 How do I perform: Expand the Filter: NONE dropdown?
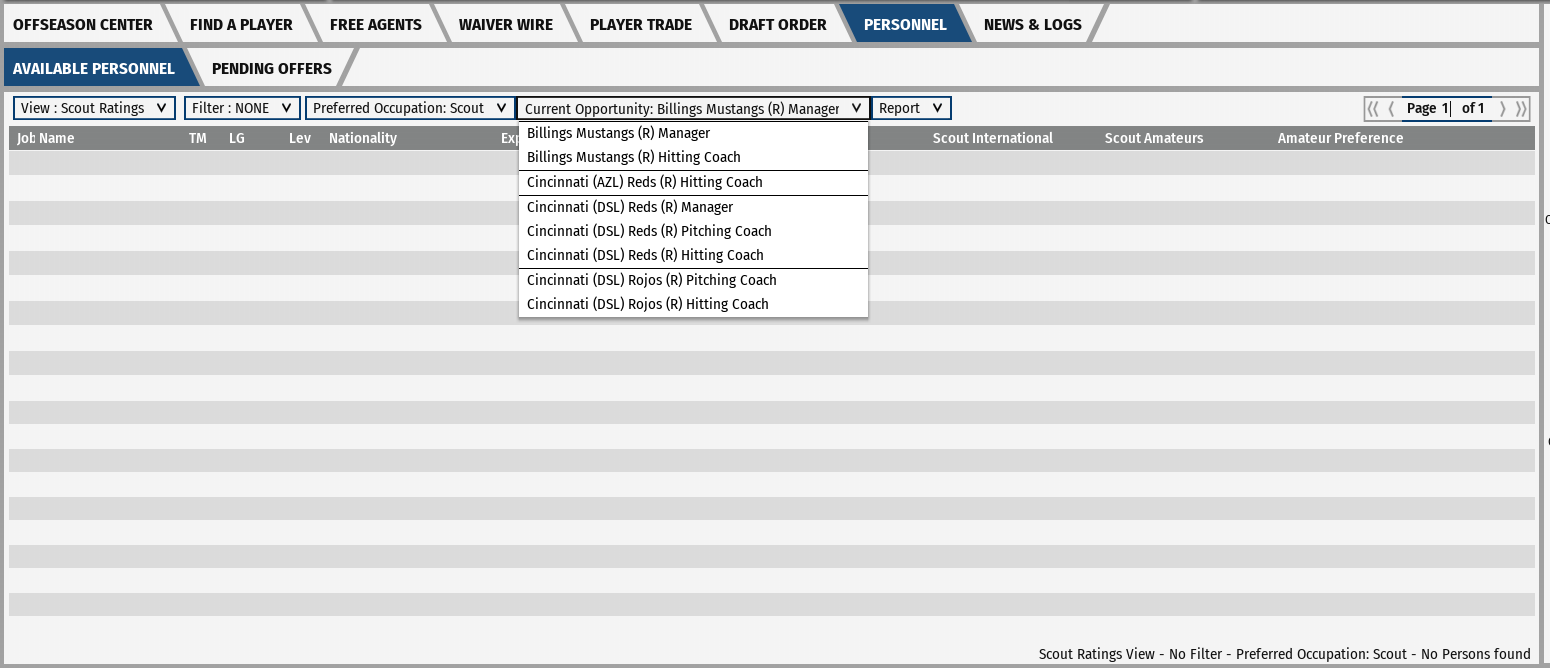[242, 108]
